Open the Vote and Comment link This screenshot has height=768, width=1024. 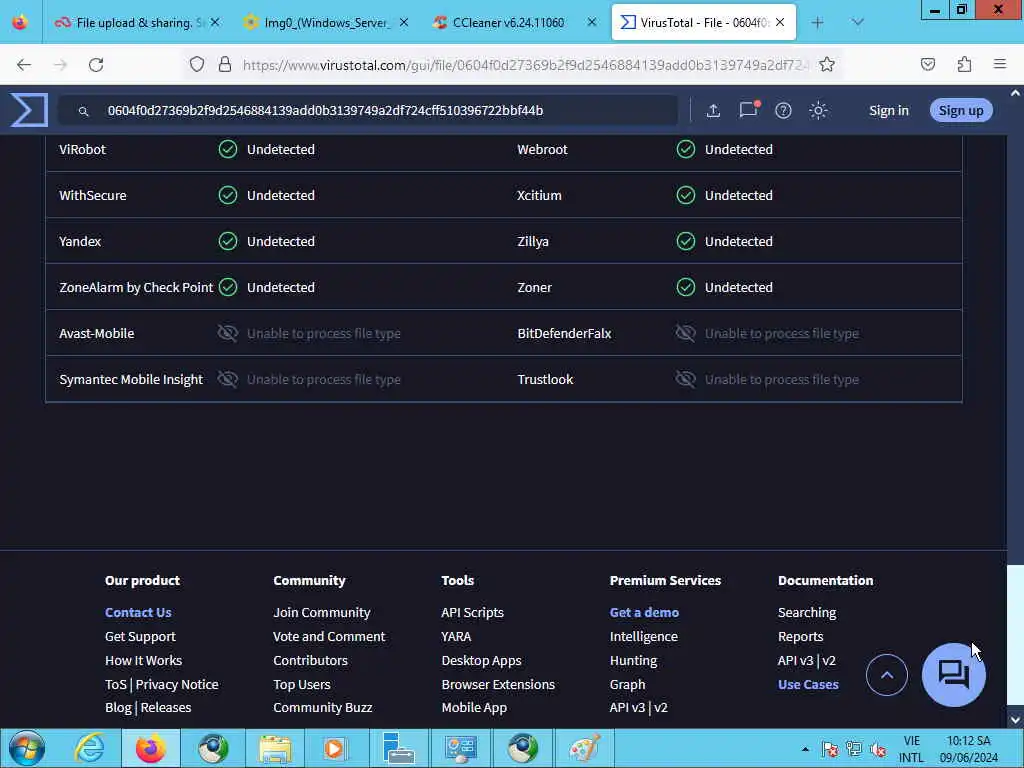(x=329, y=637)
